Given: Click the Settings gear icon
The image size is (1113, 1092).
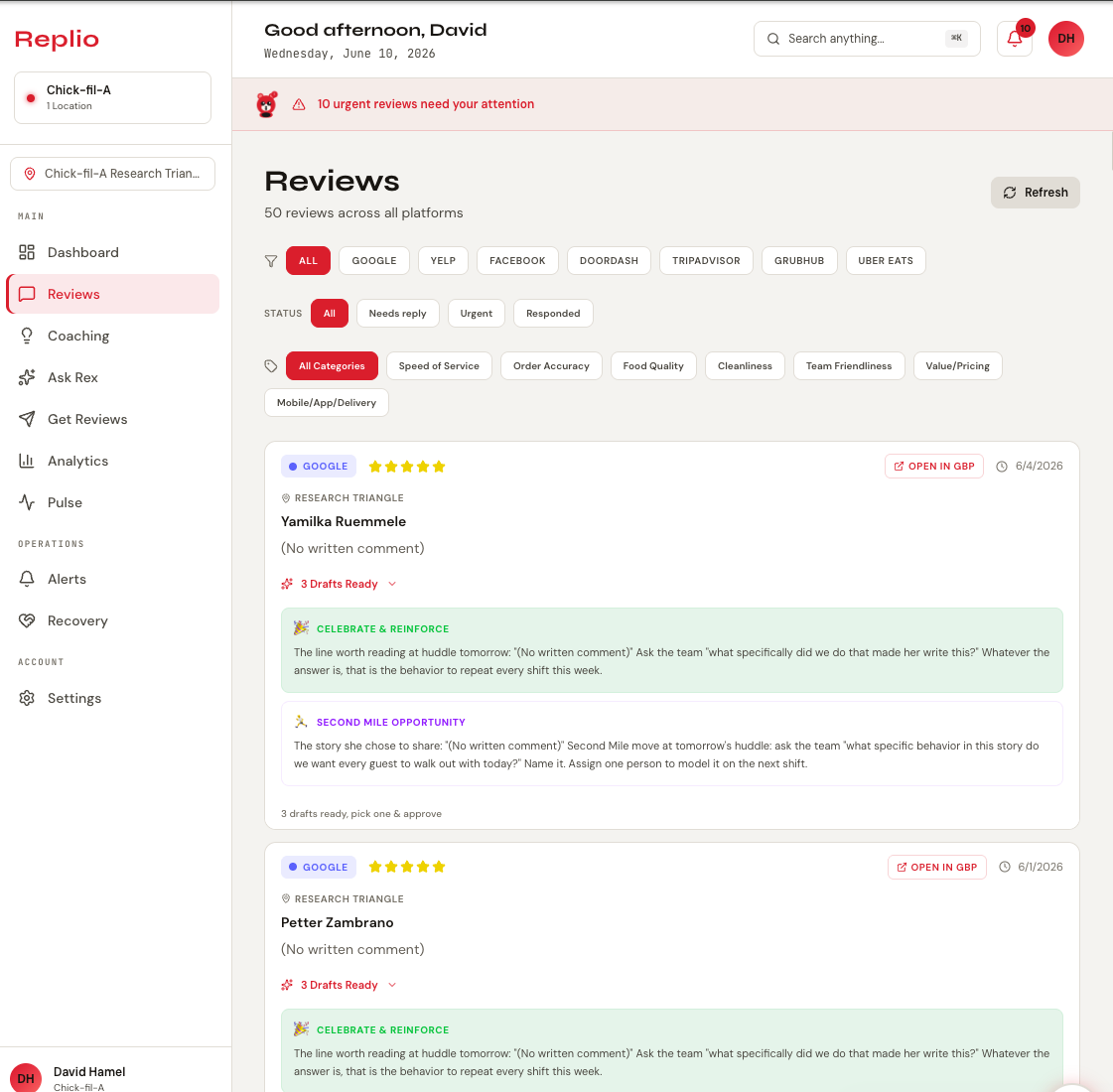Looking at the screenshot, I should tap(27, 698).
